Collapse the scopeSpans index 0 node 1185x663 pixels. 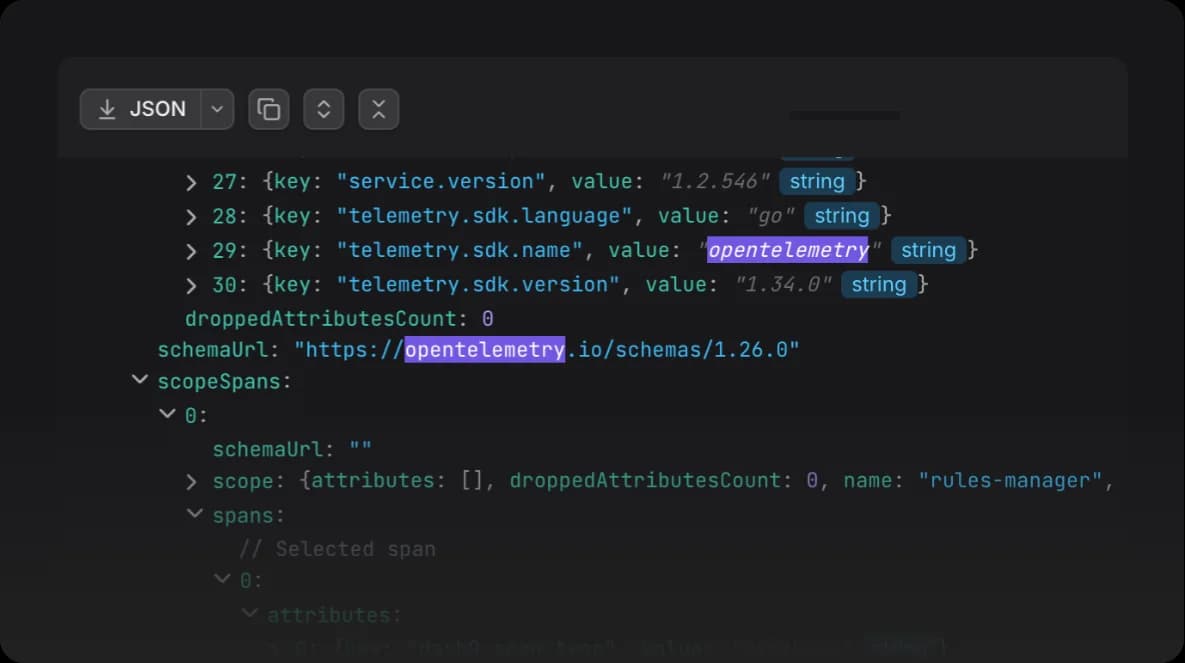coord(168,414)
